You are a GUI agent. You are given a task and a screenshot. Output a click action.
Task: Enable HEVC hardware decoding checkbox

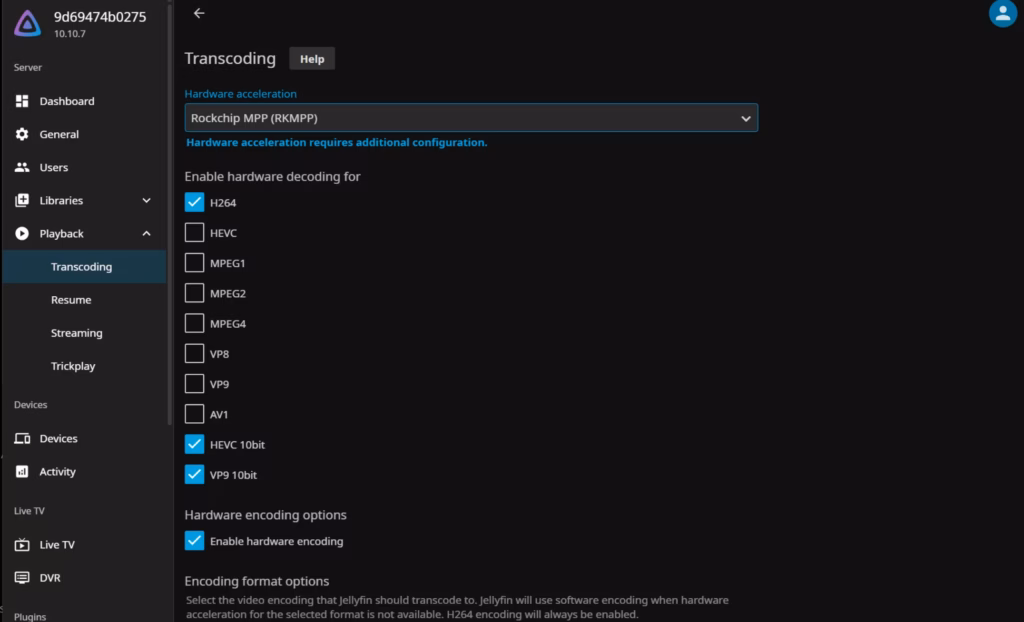tap(194, 233)
